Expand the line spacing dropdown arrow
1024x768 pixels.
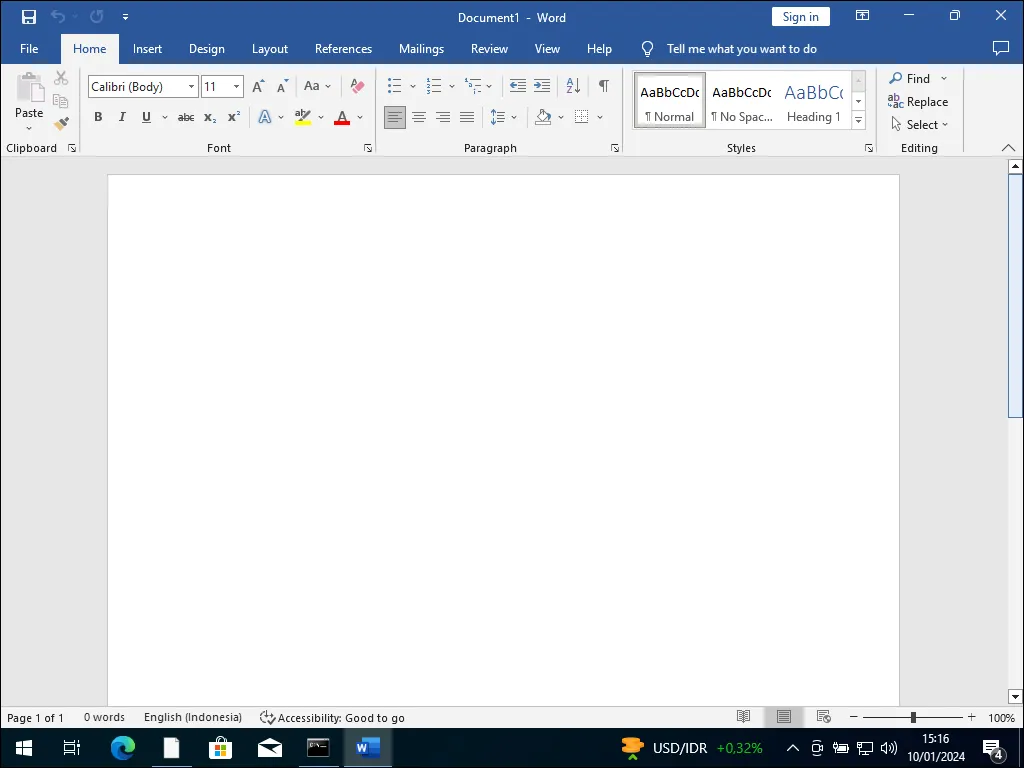click(x=514, y=118)
